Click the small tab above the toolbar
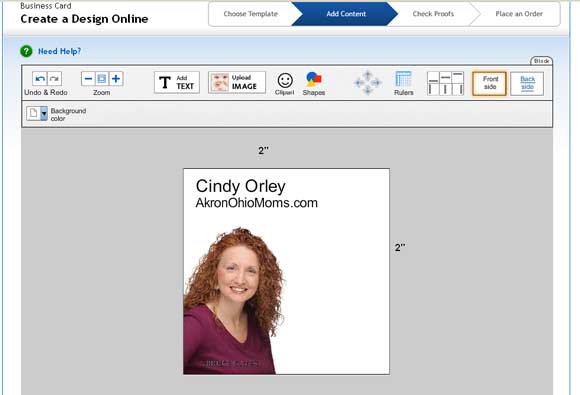This screenshot has width=580, height=395. click(541, 61)
